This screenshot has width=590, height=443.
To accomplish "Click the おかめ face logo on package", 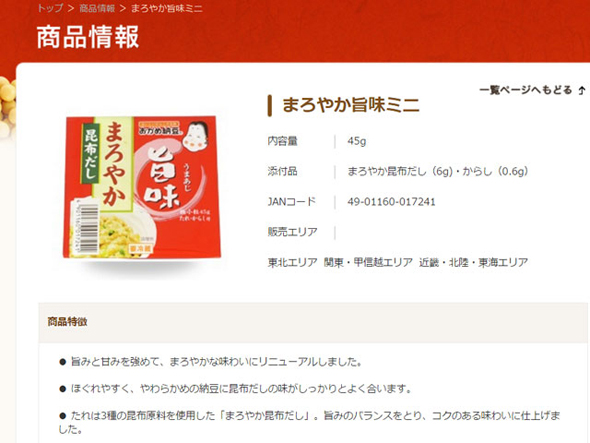I will (x=195, y=135).
